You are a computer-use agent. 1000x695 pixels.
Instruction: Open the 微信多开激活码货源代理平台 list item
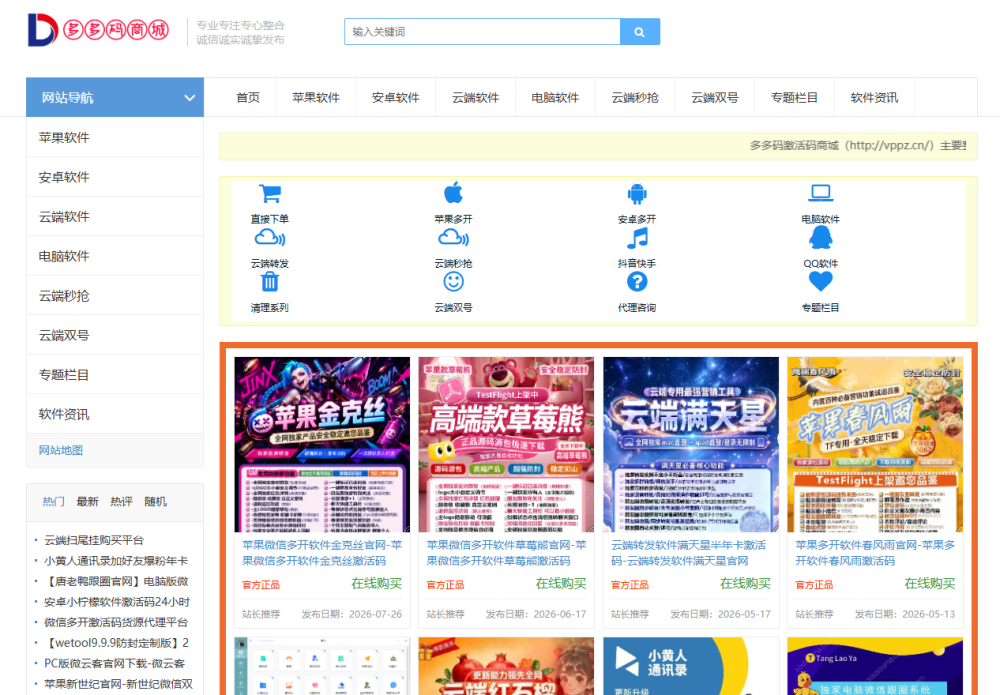click(116, 622)
